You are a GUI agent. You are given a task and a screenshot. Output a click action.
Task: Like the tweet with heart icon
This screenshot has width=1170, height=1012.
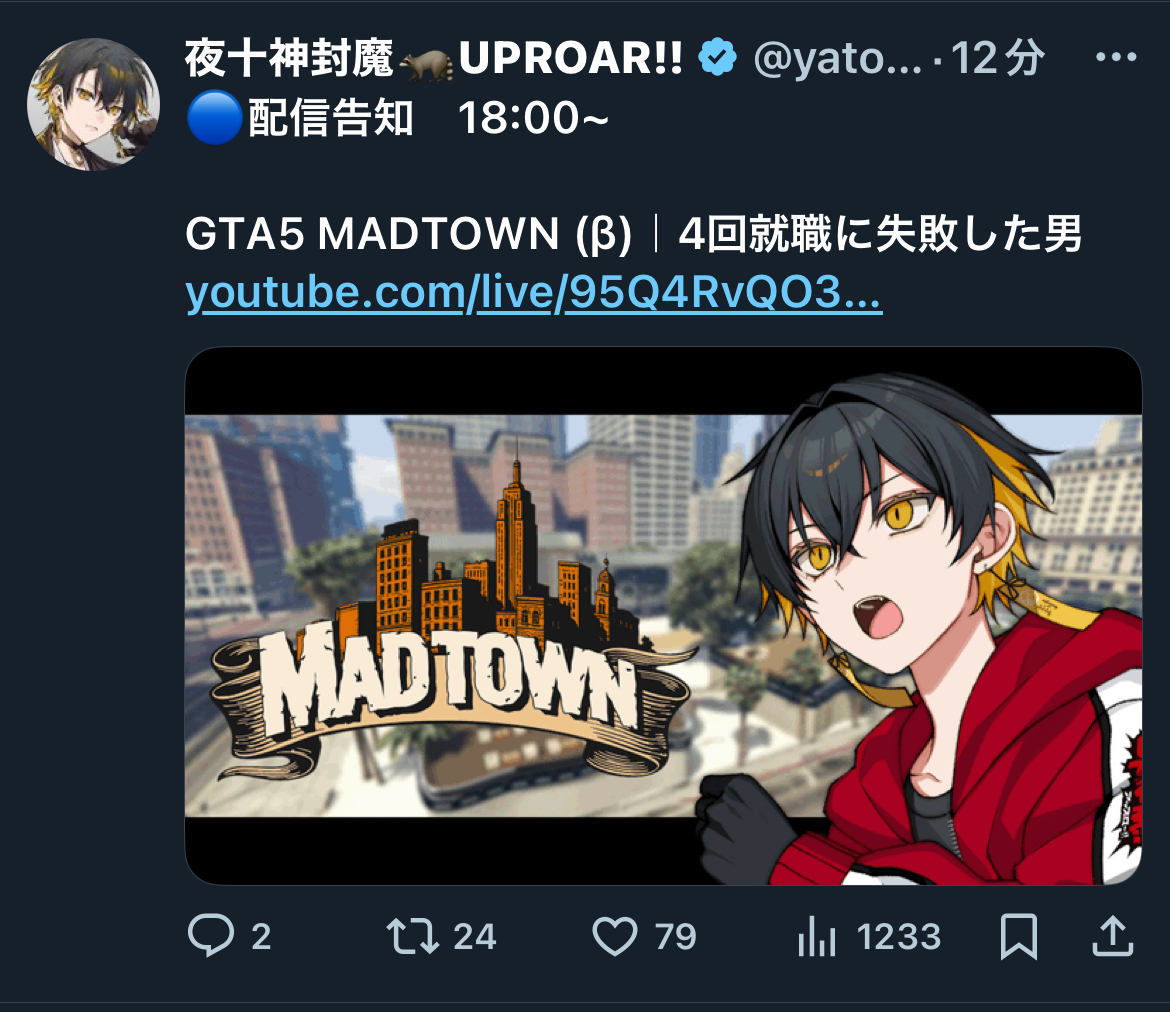coord(615,936)
